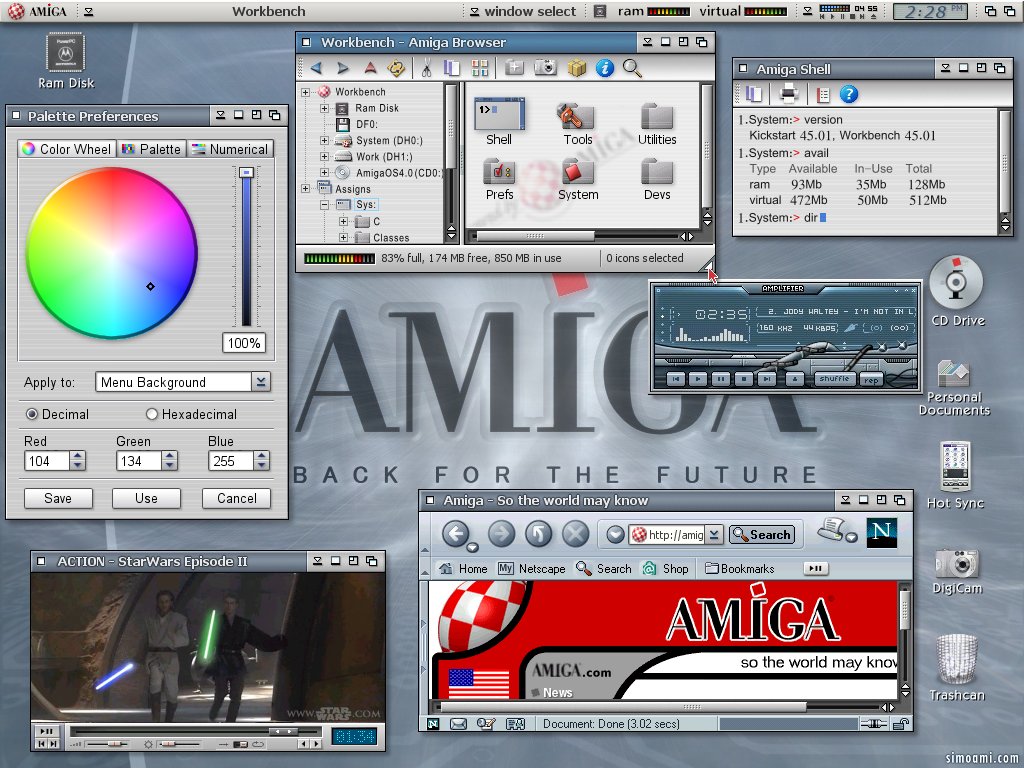Open the System drawer icon
The width and height of the screenshot is (1024, 768).
(x=578, y=179)
